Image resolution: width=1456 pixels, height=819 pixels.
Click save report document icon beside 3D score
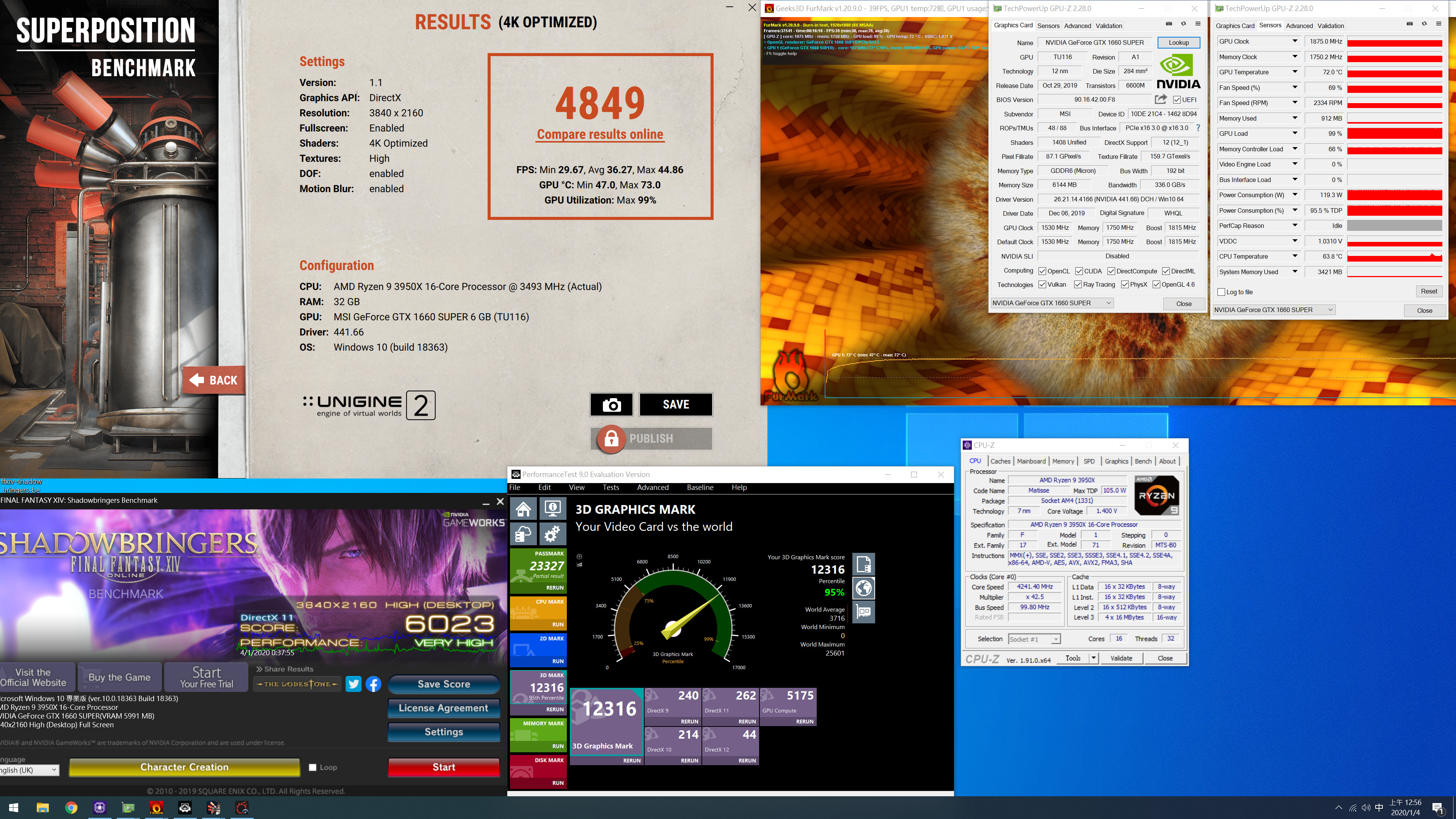tap(864, 564)
